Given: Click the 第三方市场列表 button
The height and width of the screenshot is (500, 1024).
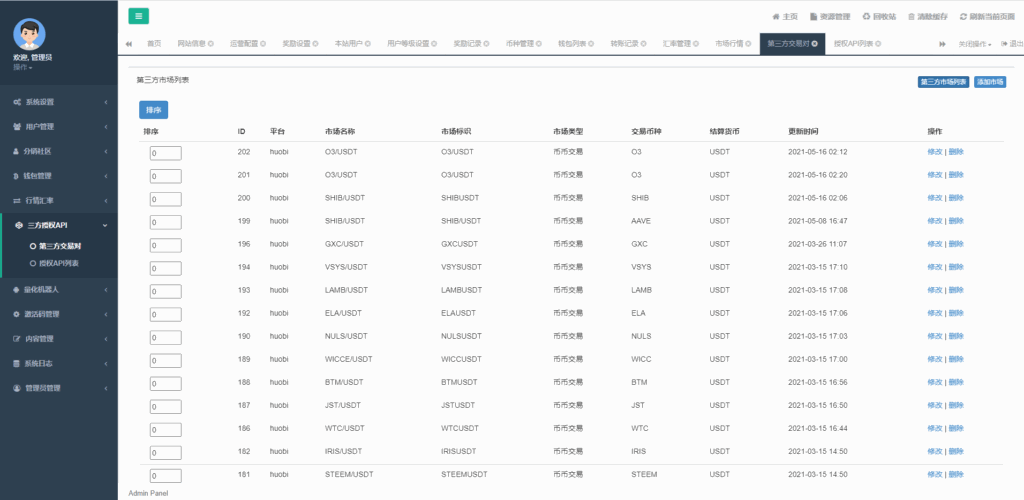Looking at the screenshot, I should pos(943,82).
